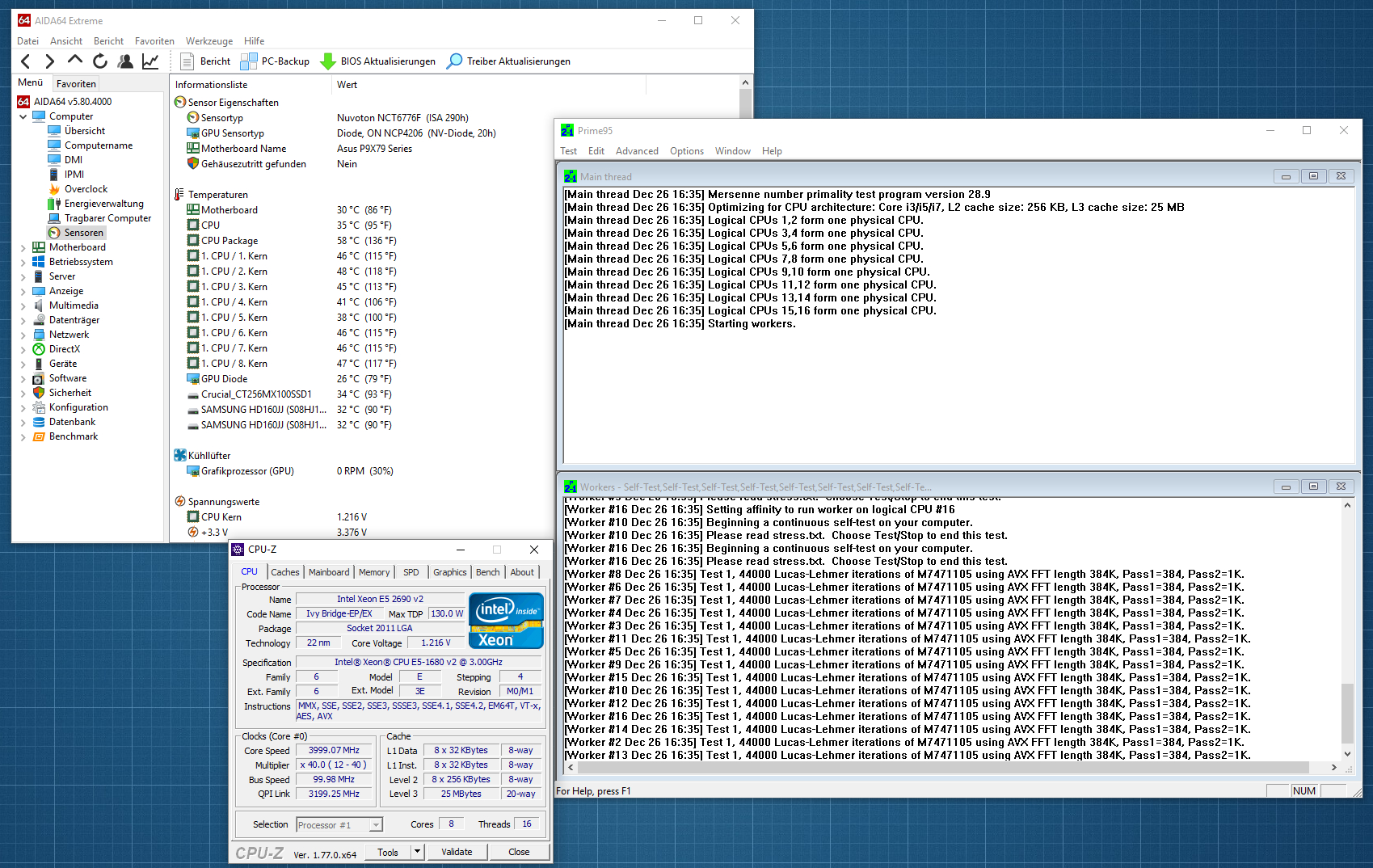
Task: Open the Tools dropdown arrow in CPU-Z
Action: (418, 852)
